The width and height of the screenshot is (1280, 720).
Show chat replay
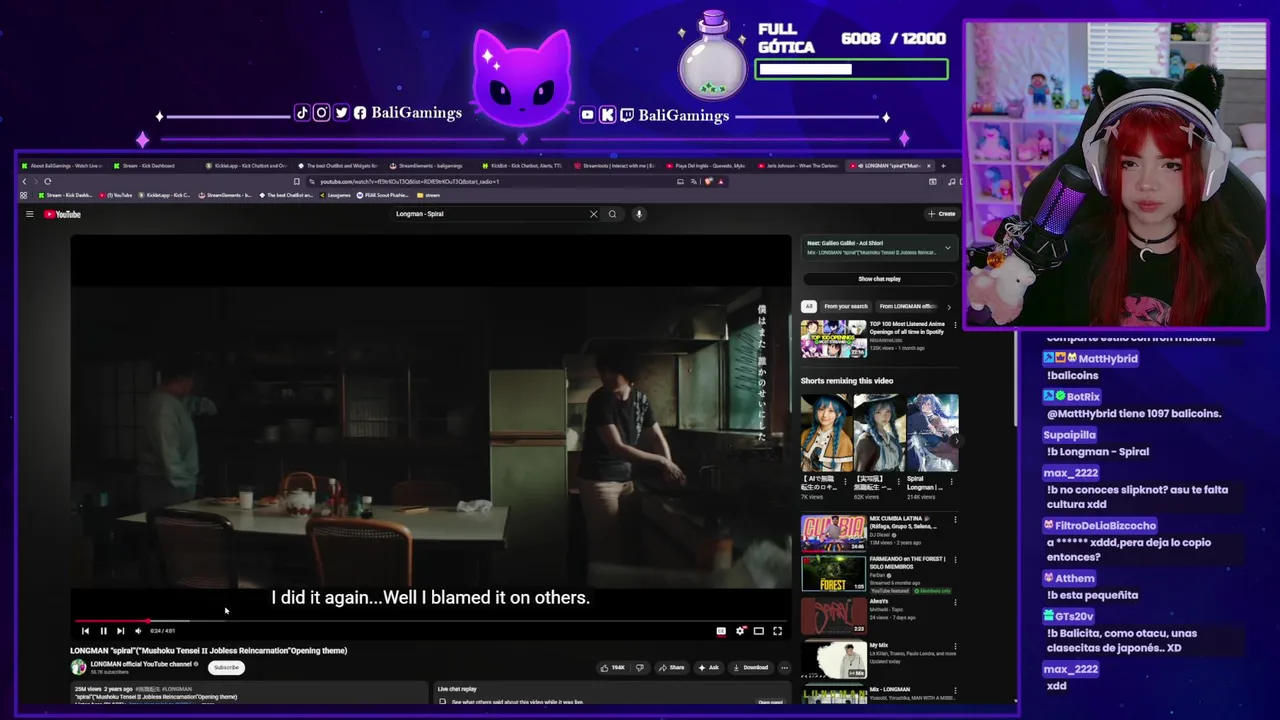pyautogui.click(x=879, y=279)
